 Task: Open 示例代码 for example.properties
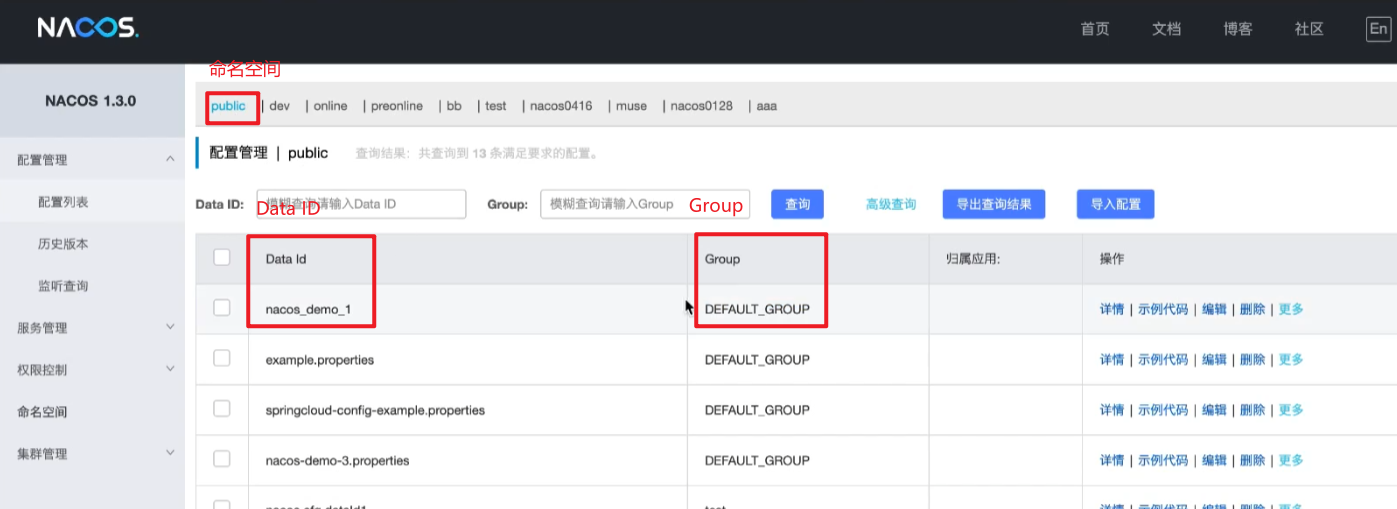[1163, 359]
